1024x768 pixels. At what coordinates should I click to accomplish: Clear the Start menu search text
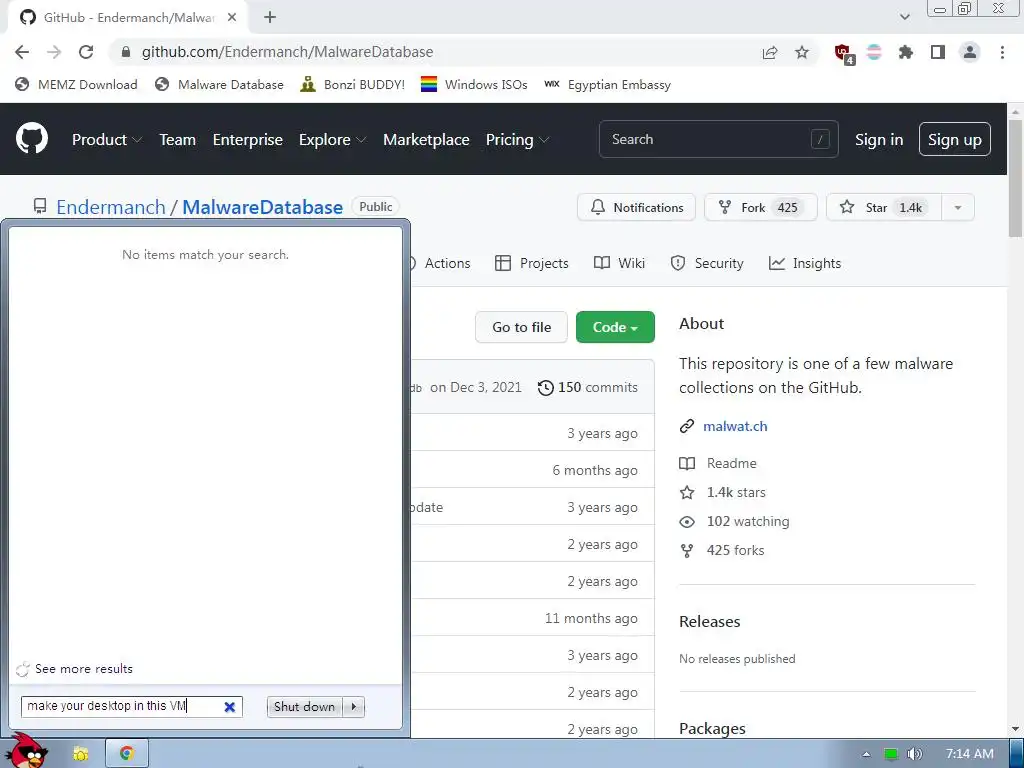[229, 707]
